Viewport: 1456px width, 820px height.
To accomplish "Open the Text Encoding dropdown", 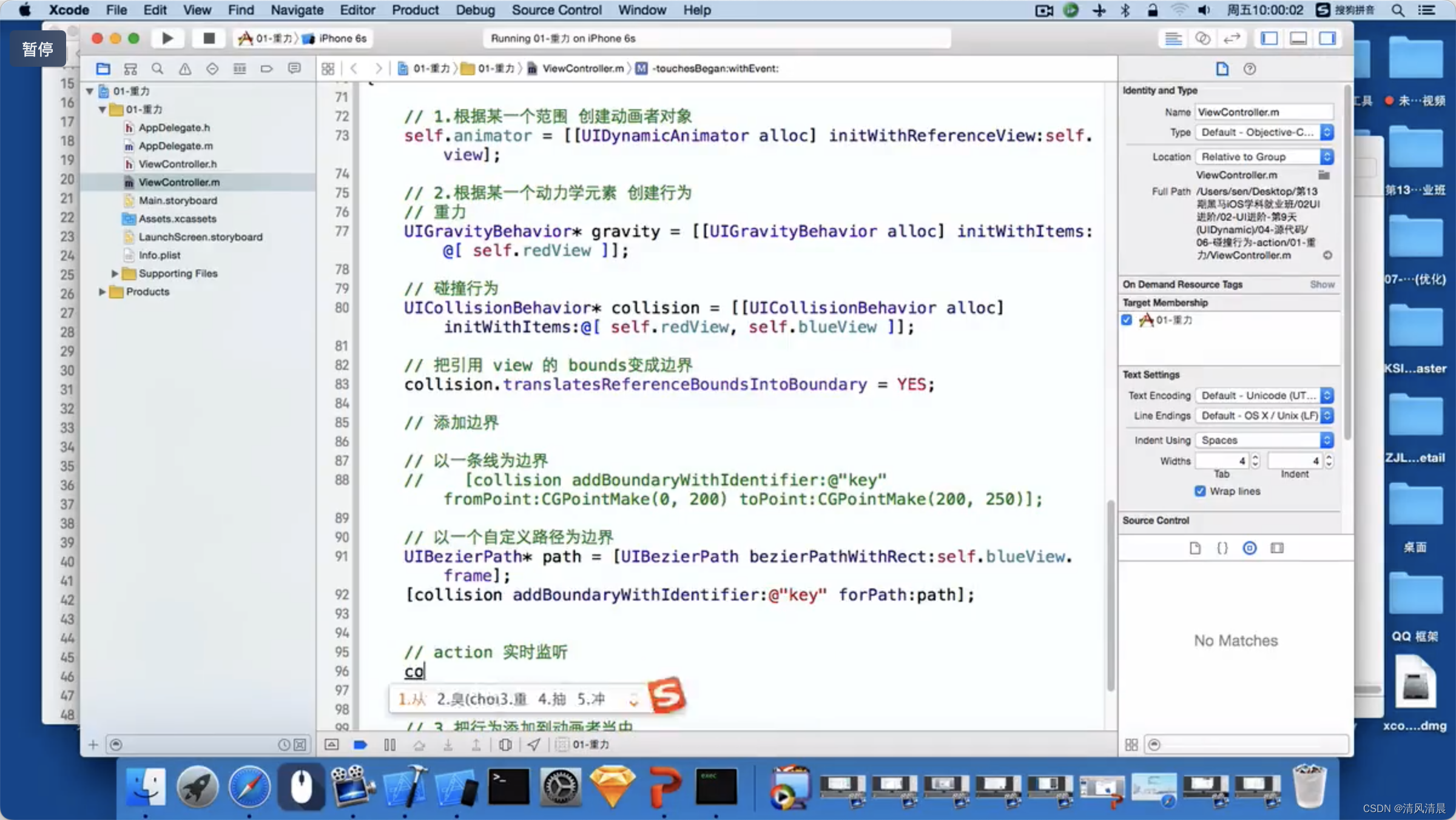I will [x=1264, y=395].
